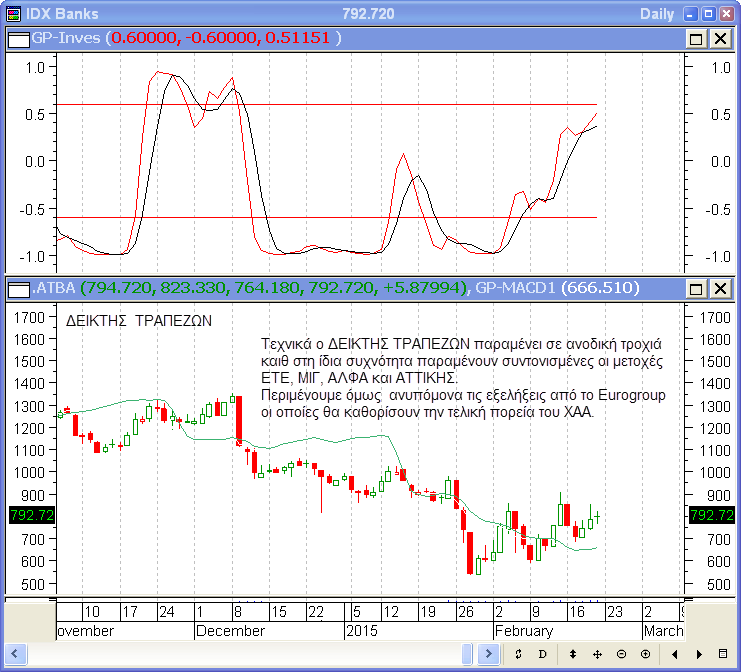Close the GP-Inves indicator panel
Screen dimensions: 741x672
pos(720,39)
